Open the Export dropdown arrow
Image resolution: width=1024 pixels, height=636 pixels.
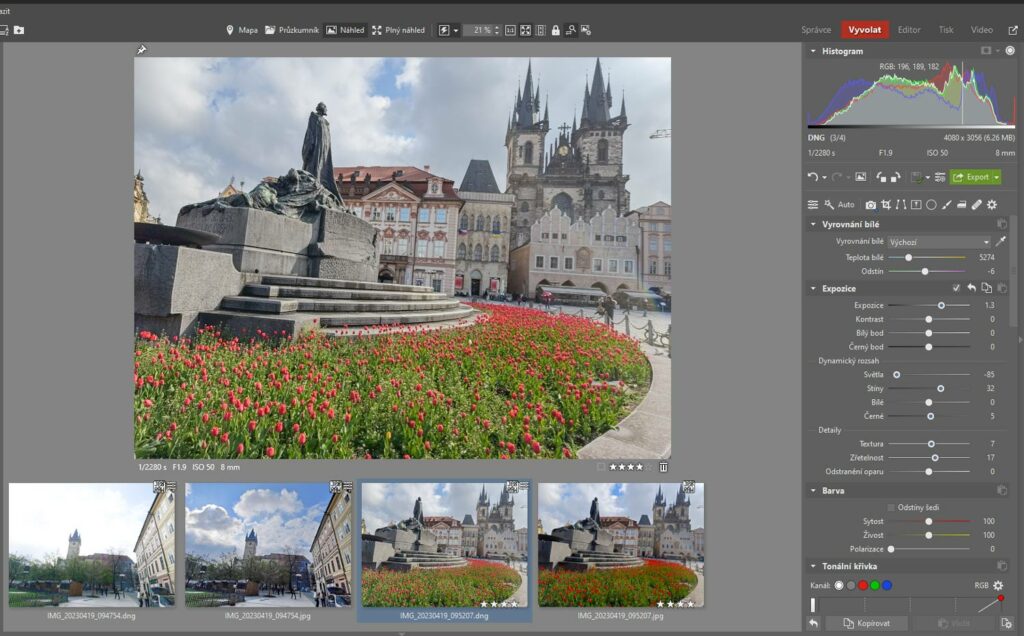[996, 177]
